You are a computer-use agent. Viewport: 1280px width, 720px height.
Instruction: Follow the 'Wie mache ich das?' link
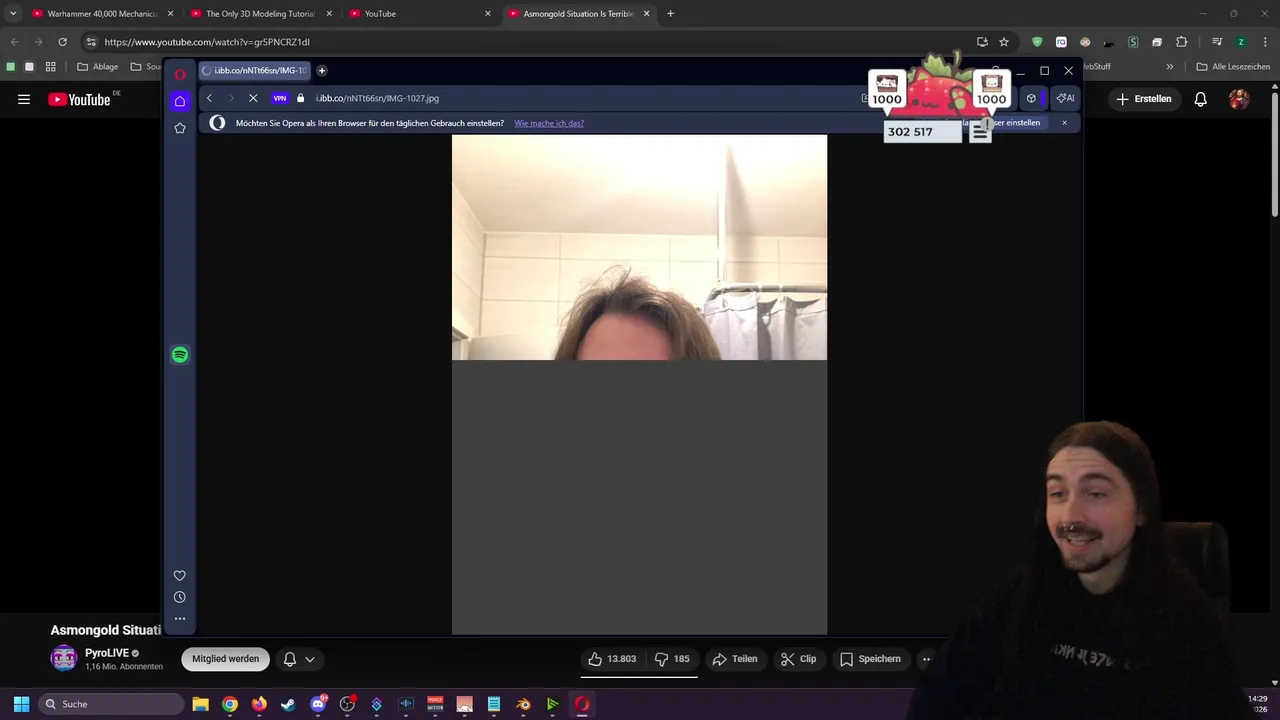(x=549, y=123)
